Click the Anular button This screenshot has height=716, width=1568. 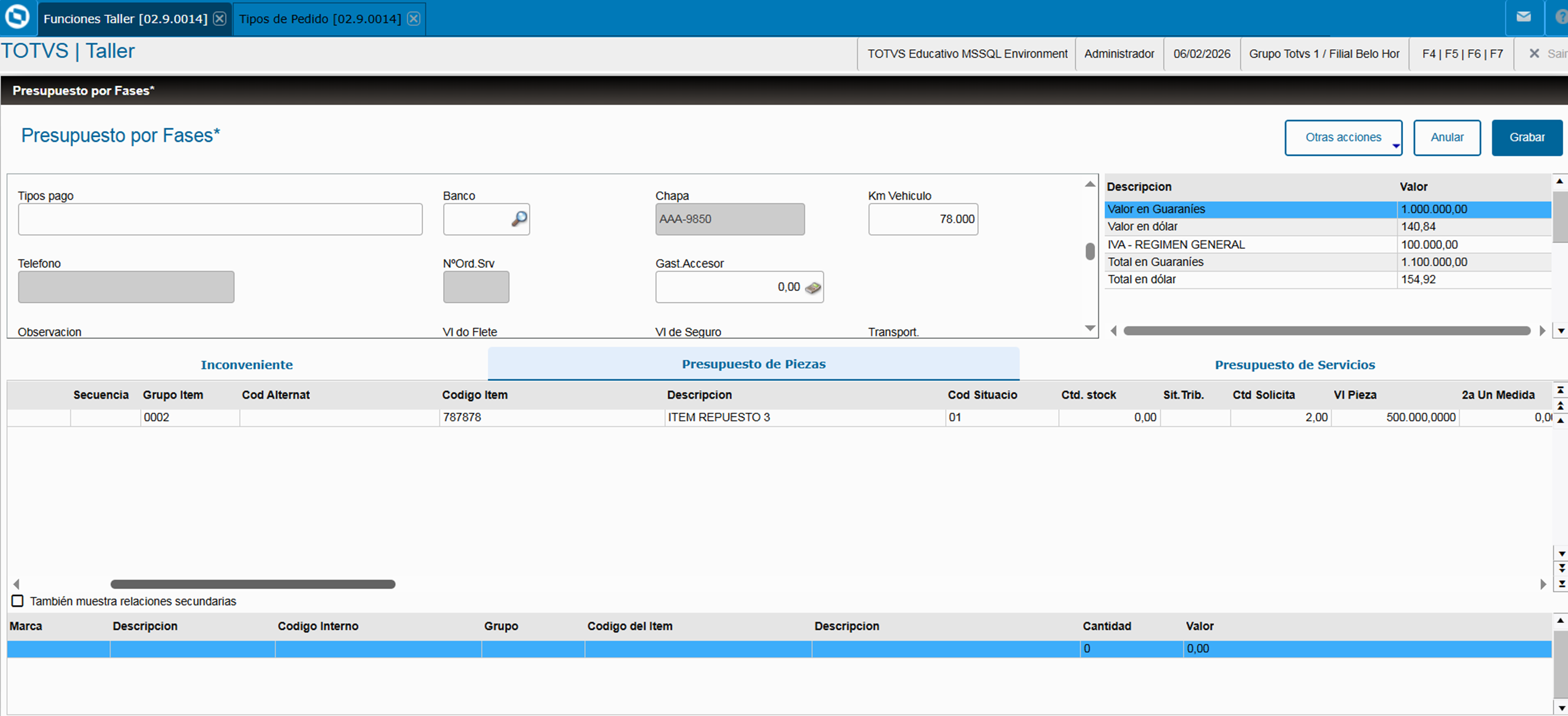pos(1446,137)
